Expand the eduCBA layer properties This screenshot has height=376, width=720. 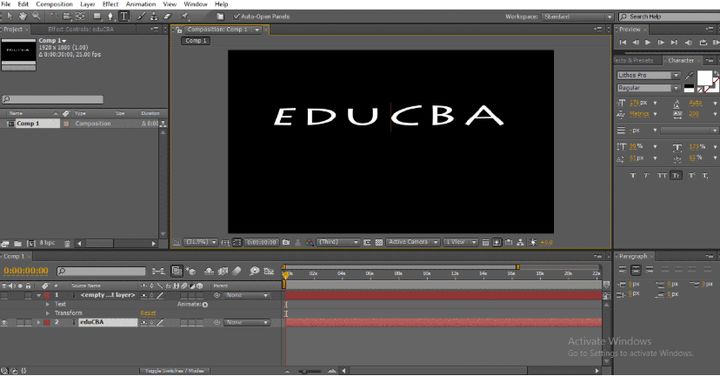[39, 323]
